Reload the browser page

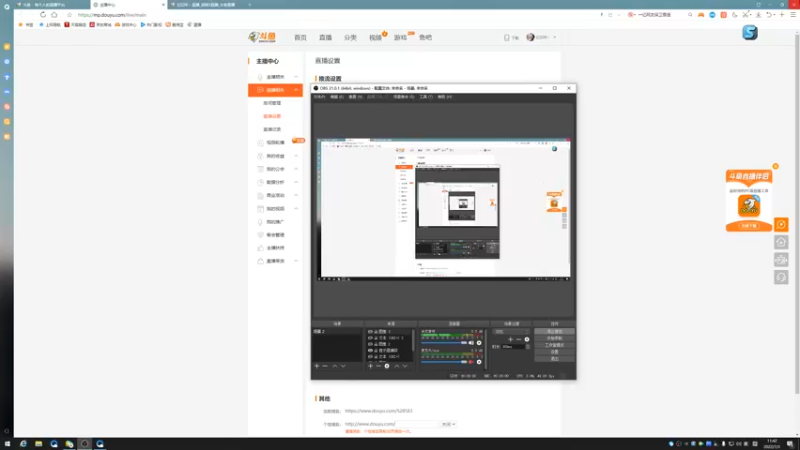tap(43, 15)
